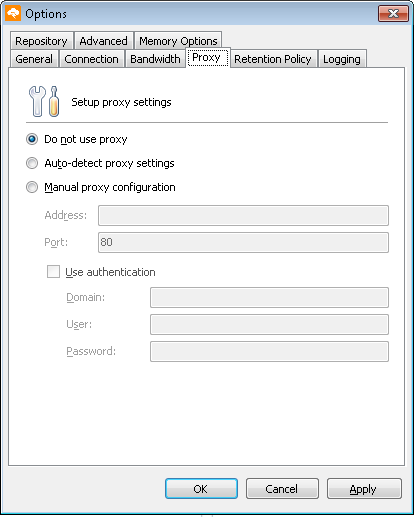Go to the Memory Options tab
This screenshot has height=517, width=414.
coord(178,41)
